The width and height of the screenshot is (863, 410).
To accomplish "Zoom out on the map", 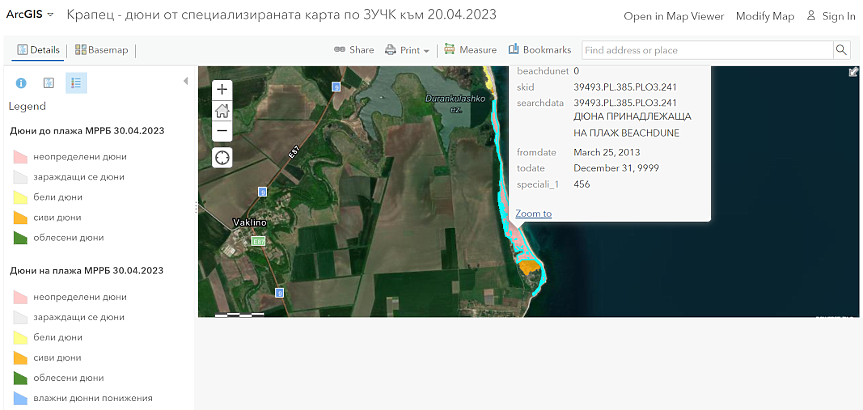I will pos(222,132).
